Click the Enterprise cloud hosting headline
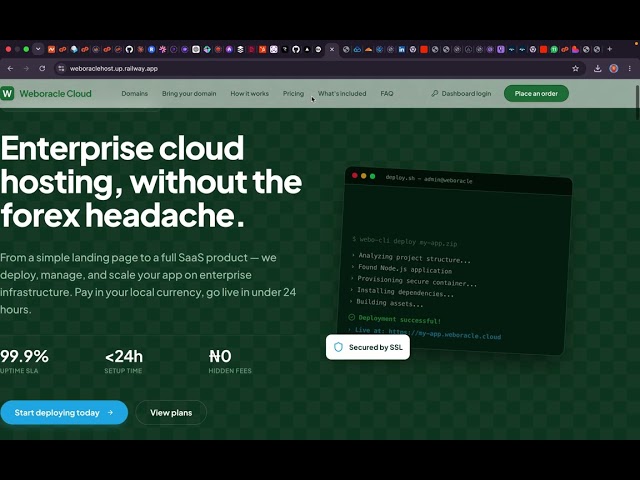Image resolution: width=640 pixels, height=480 pixels. point(151,182)
